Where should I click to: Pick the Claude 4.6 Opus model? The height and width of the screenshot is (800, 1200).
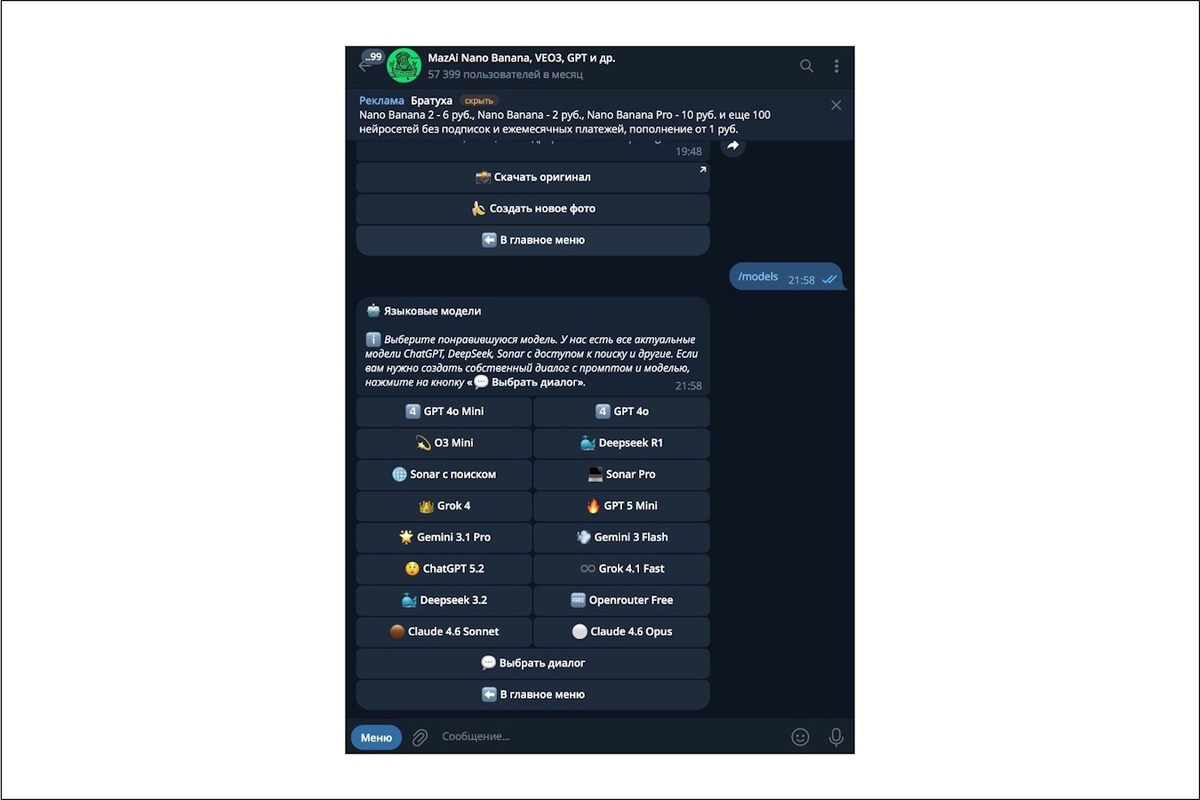(x=622, y=632)
